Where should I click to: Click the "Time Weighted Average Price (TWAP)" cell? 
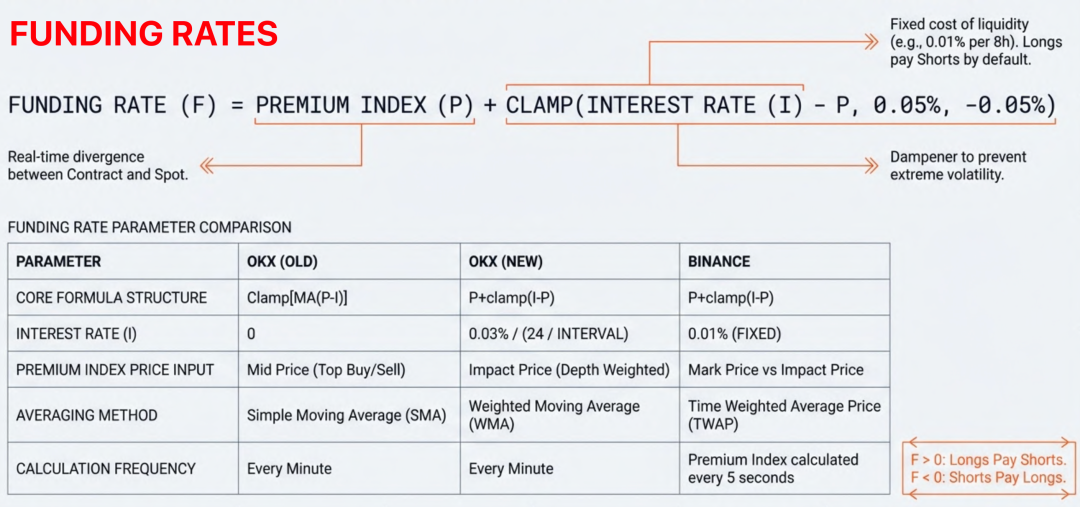(784, 415)
